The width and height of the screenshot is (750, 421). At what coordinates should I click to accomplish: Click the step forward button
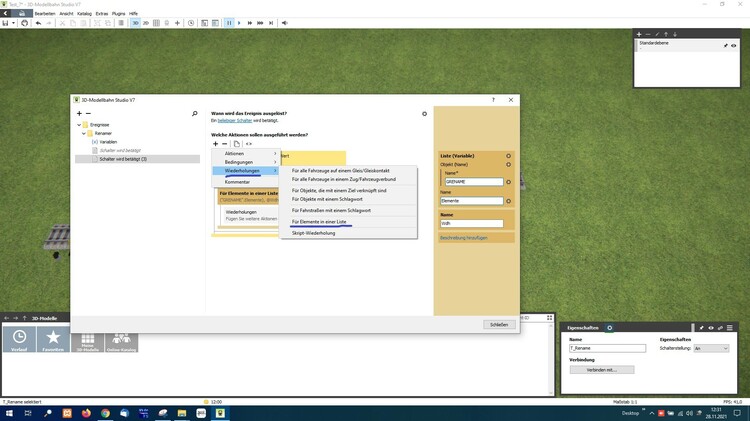271,23
